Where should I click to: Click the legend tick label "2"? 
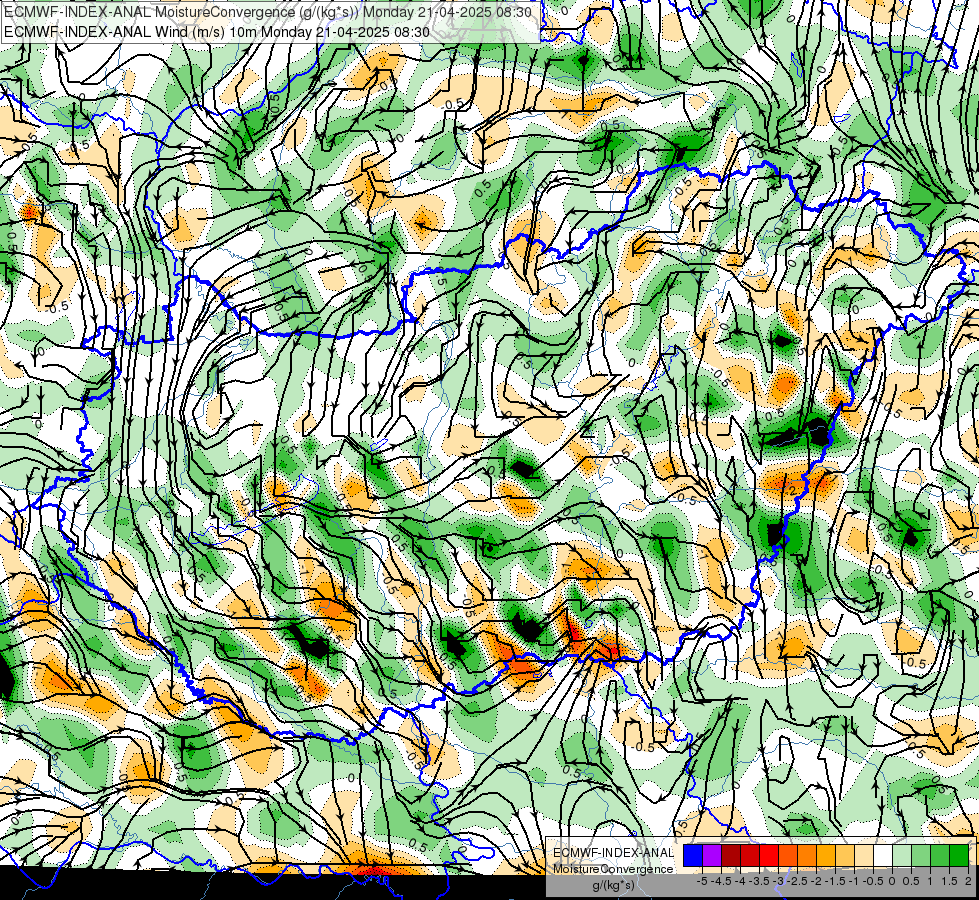point(968,881)
